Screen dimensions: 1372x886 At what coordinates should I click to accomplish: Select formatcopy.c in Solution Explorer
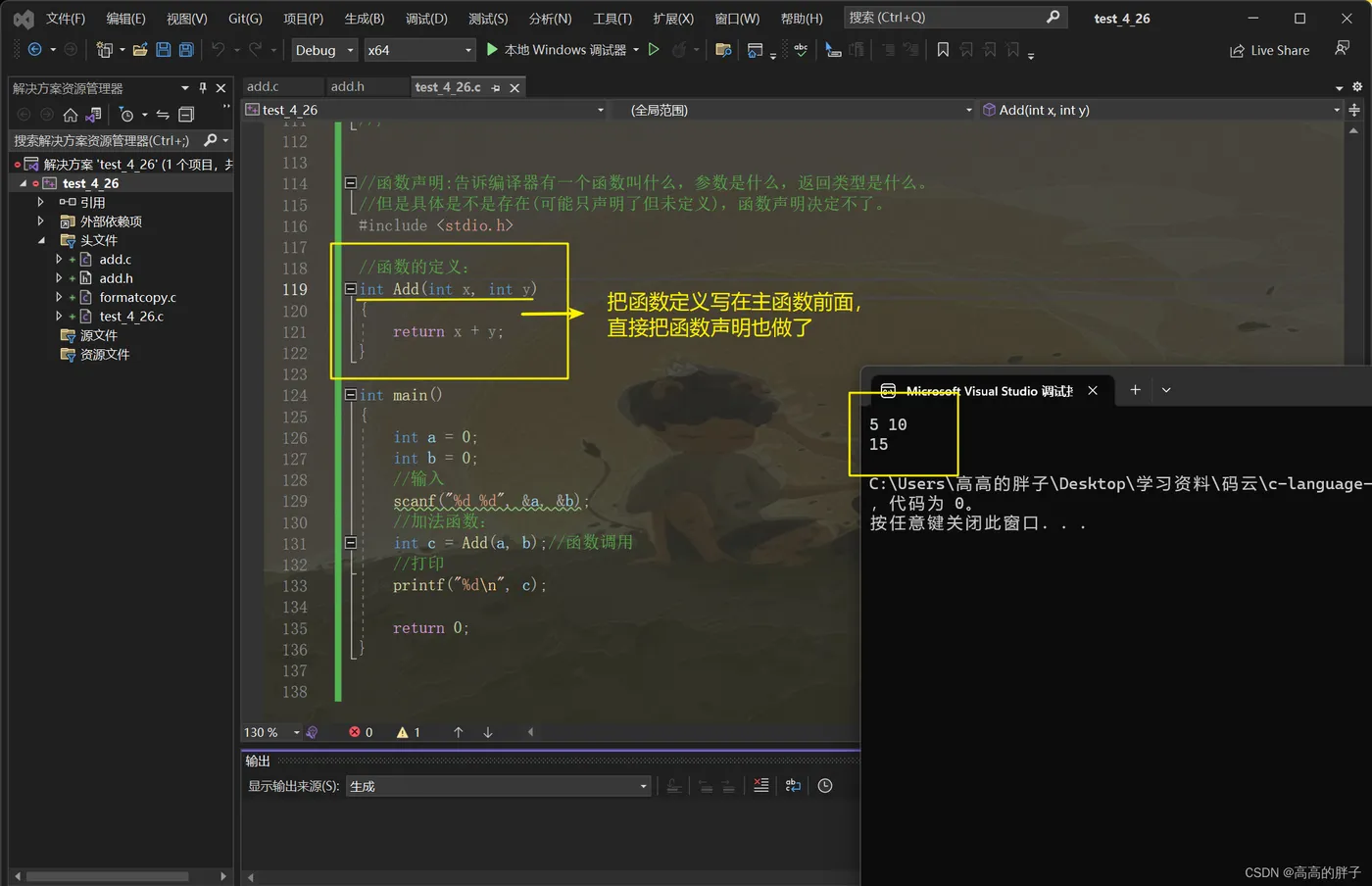(x=137, y=297)
